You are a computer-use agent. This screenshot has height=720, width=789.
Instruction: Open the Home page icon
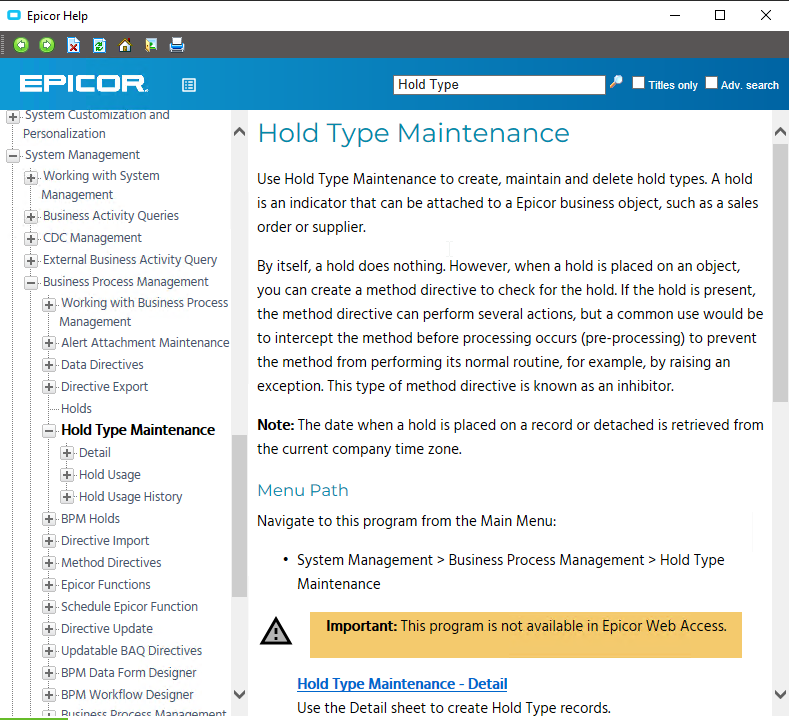(x=125, y=45)
